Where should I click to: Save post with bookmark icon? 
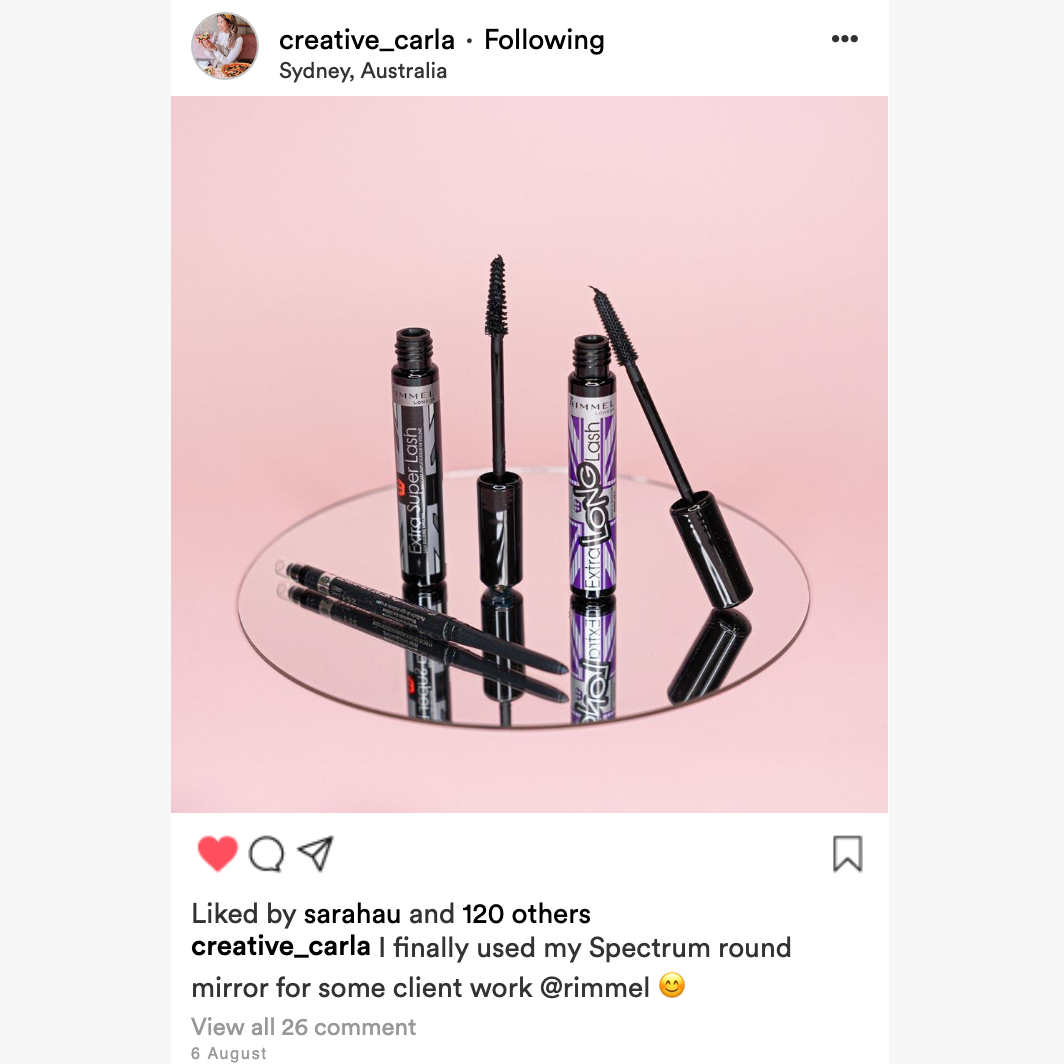tap(848, 854)
